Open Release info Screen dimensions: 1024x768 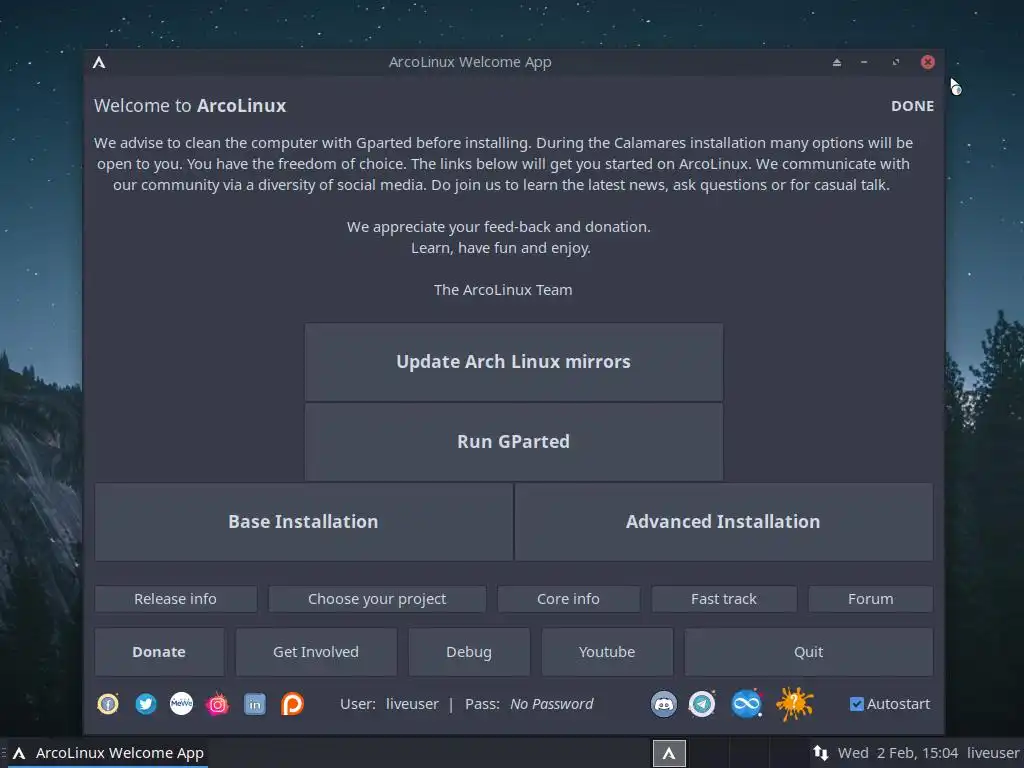175,599
